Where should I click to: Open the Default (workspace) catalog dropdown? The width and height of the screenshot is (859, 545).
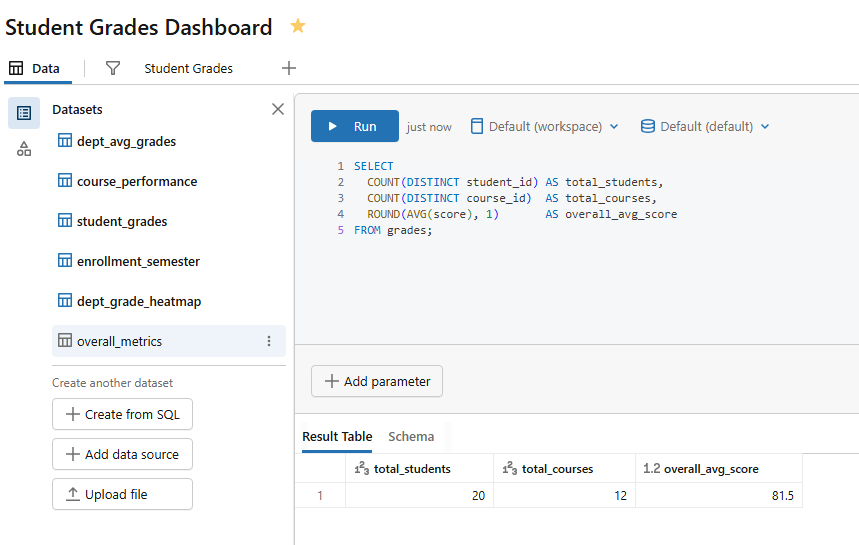[545, 127]
